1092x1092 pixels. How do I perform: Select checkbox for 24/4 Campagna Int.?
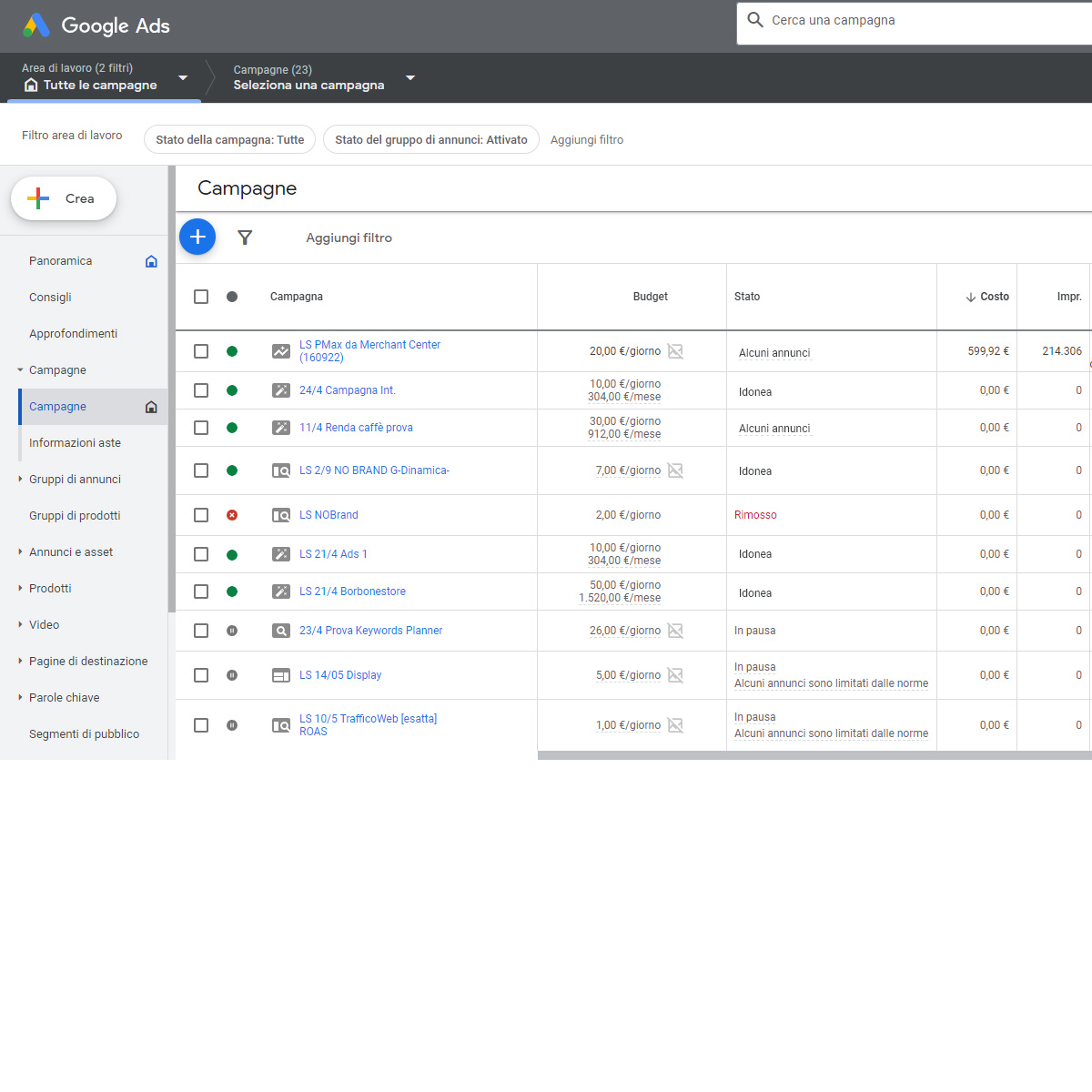coord(201,390)
